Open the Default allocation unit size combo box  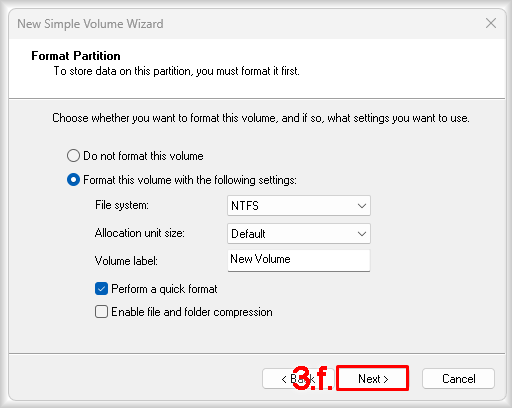[299, 234]
